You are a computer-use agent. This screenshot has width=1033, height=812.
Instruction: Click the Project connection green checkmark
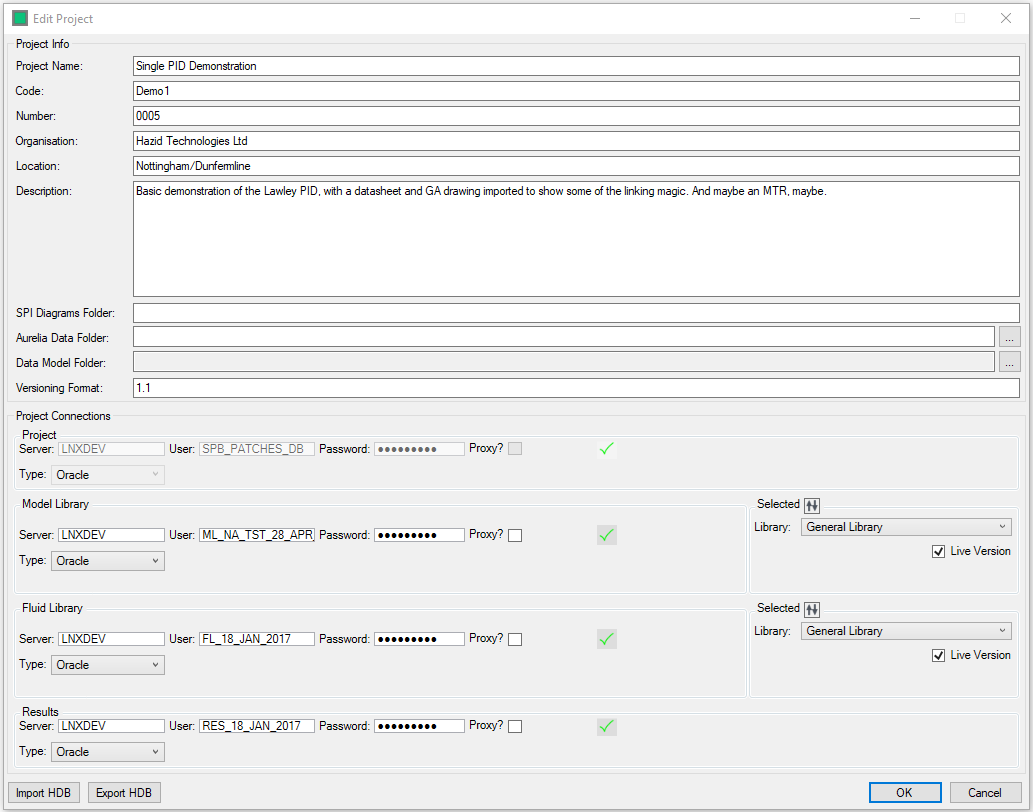click(606, 449)
